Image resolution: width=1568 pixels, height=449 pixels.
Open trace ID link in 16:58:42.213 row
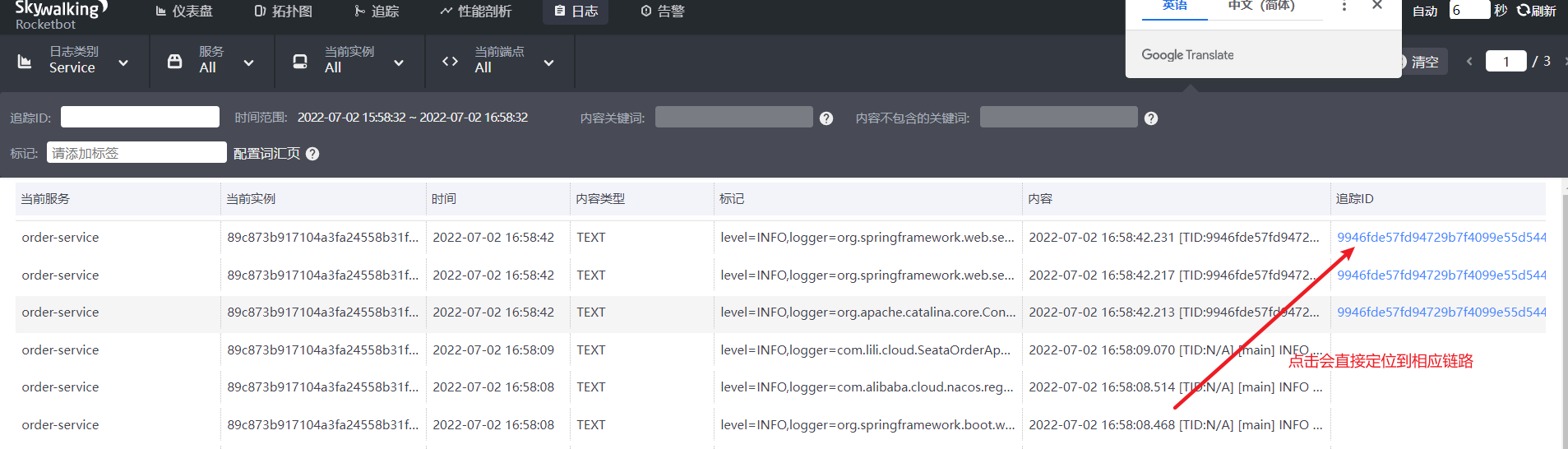click(x=1441, y=312)
